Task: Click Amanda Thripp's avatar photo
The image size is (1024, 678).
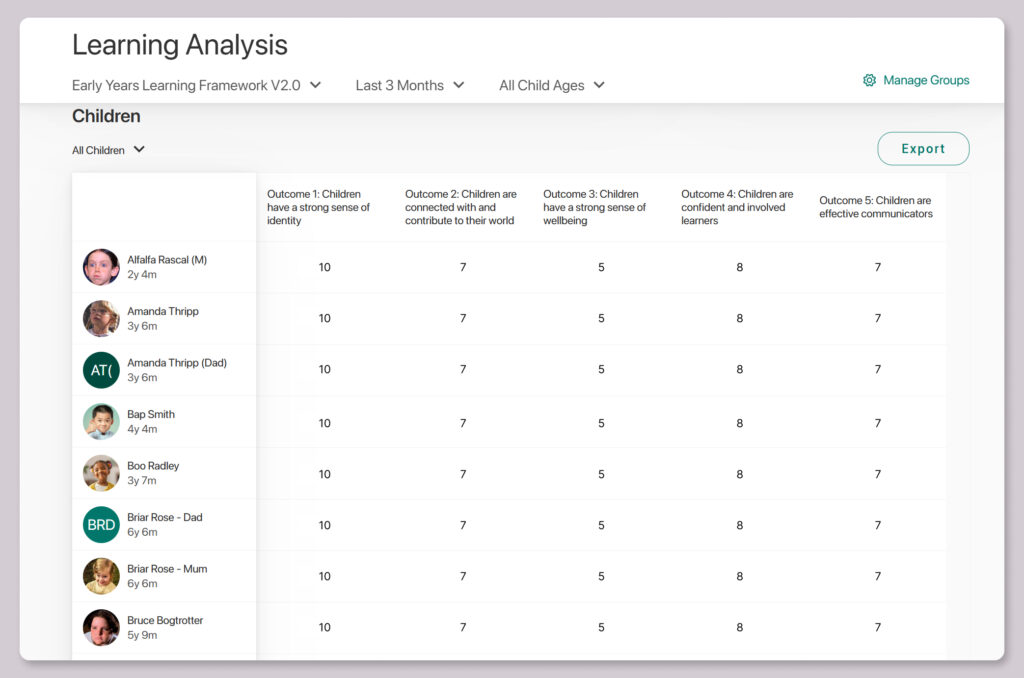Action: point(101,319)
